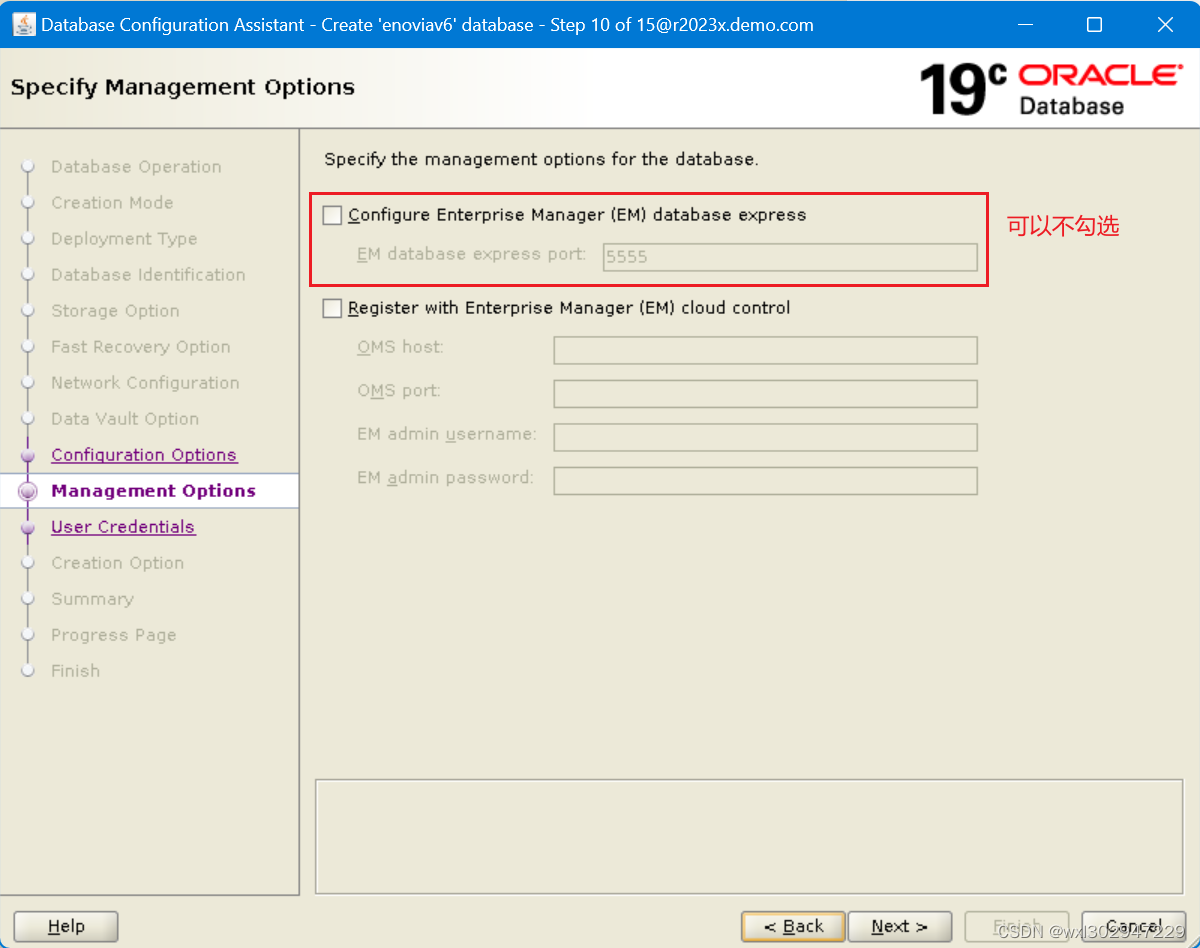This screenshot has width=1200, height=948.
Task: Click the EM admin password field
Action: point(765,481)
